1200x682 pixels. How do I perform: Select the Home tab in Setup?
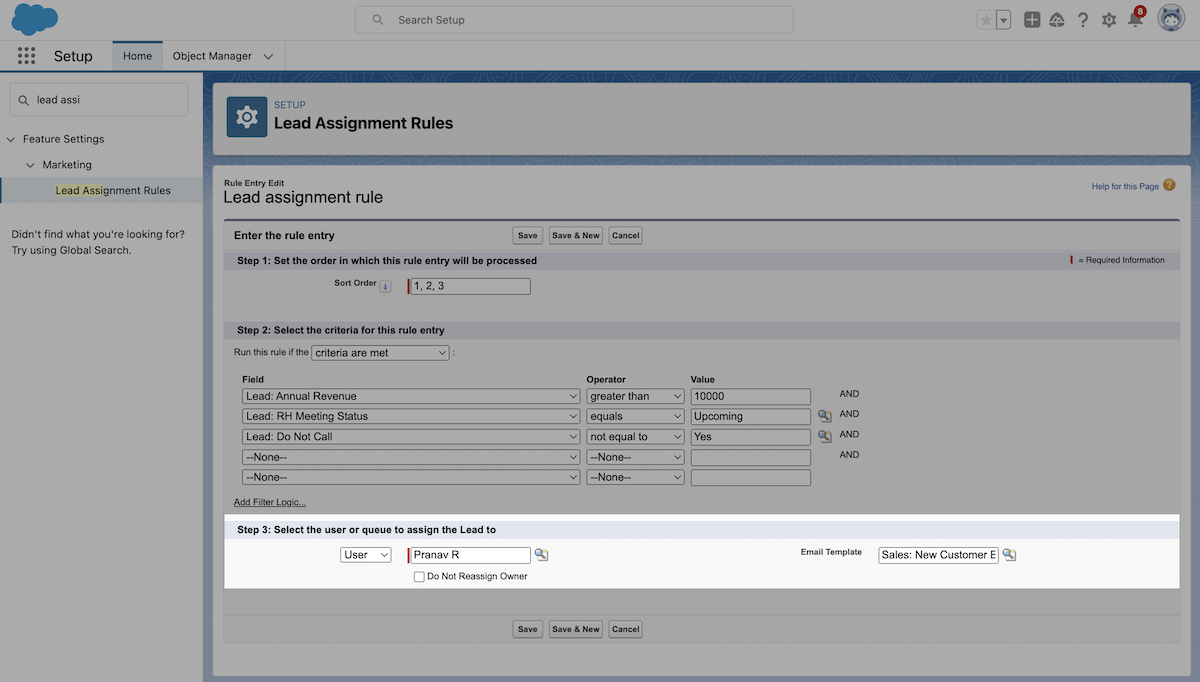tap(136, 56)
